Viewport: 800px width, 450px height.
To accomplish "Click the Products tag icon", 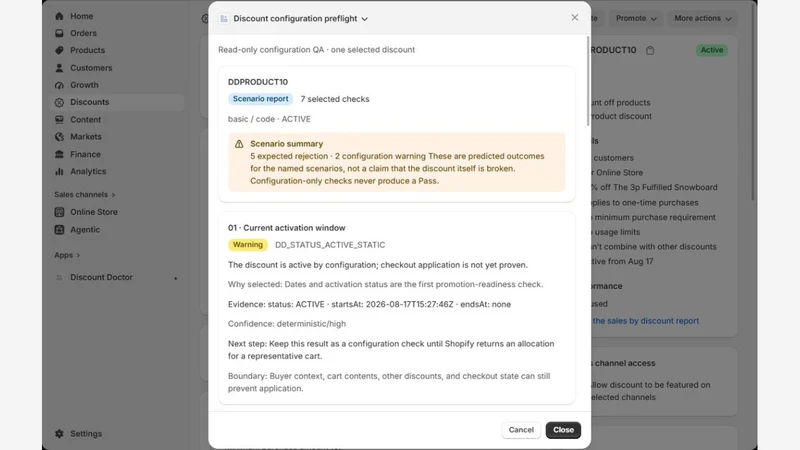I will (x=59, y=51).
